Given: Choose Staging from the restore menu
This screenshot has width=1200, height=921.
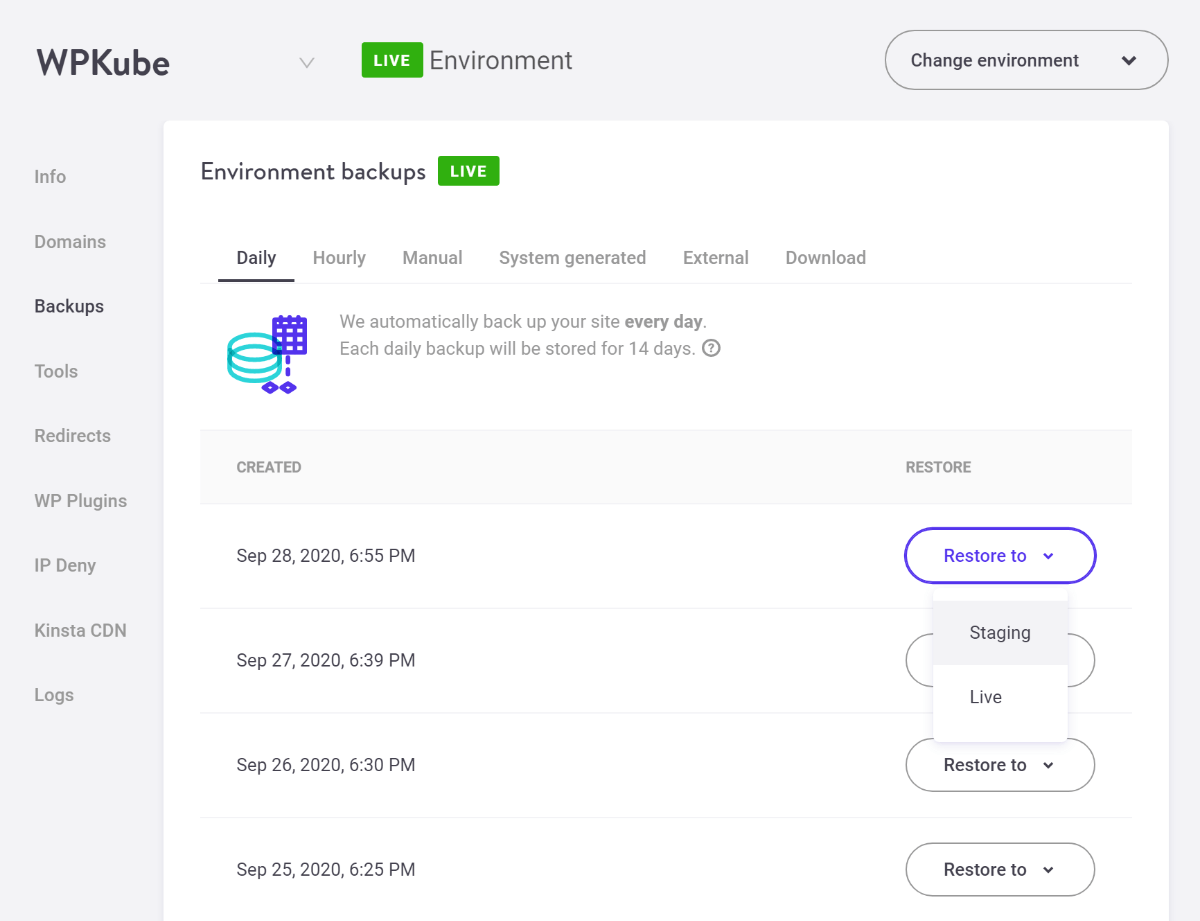Looking at the screenshot, I should (x=1000, y=633).
